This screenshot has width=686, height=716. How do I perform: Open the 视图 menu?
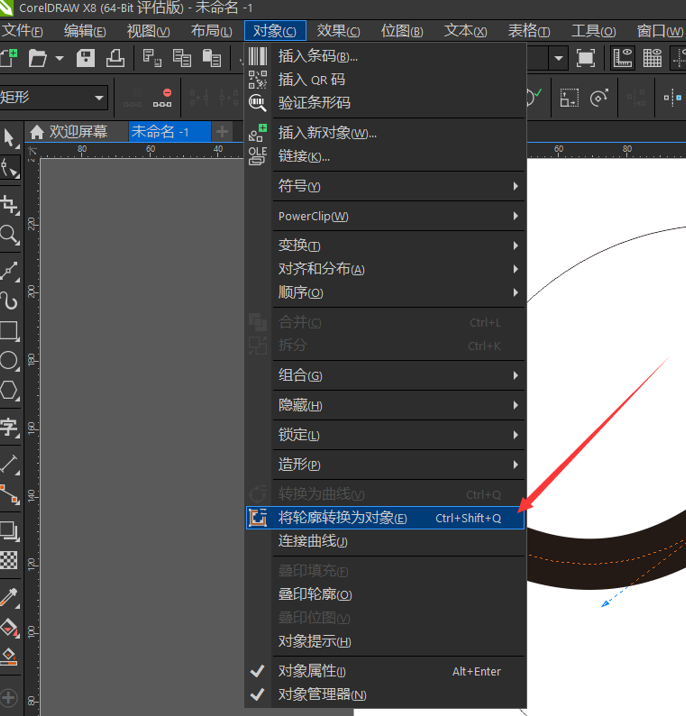pyautogui.click(x=148, y=31)
